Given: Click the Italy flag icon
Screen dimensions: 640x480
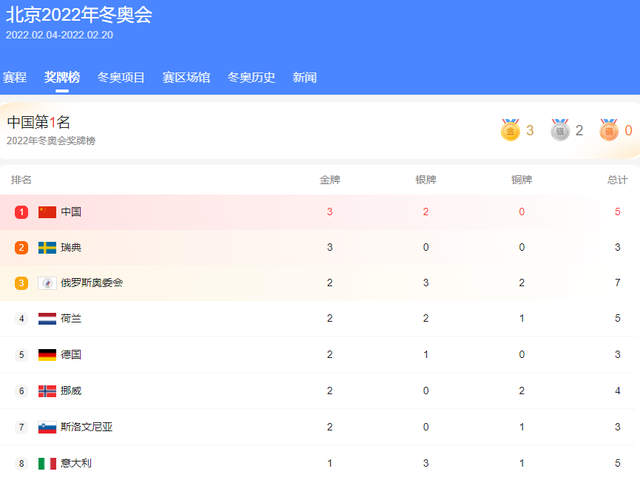Looking at the screenshot, I should (47, 463).
